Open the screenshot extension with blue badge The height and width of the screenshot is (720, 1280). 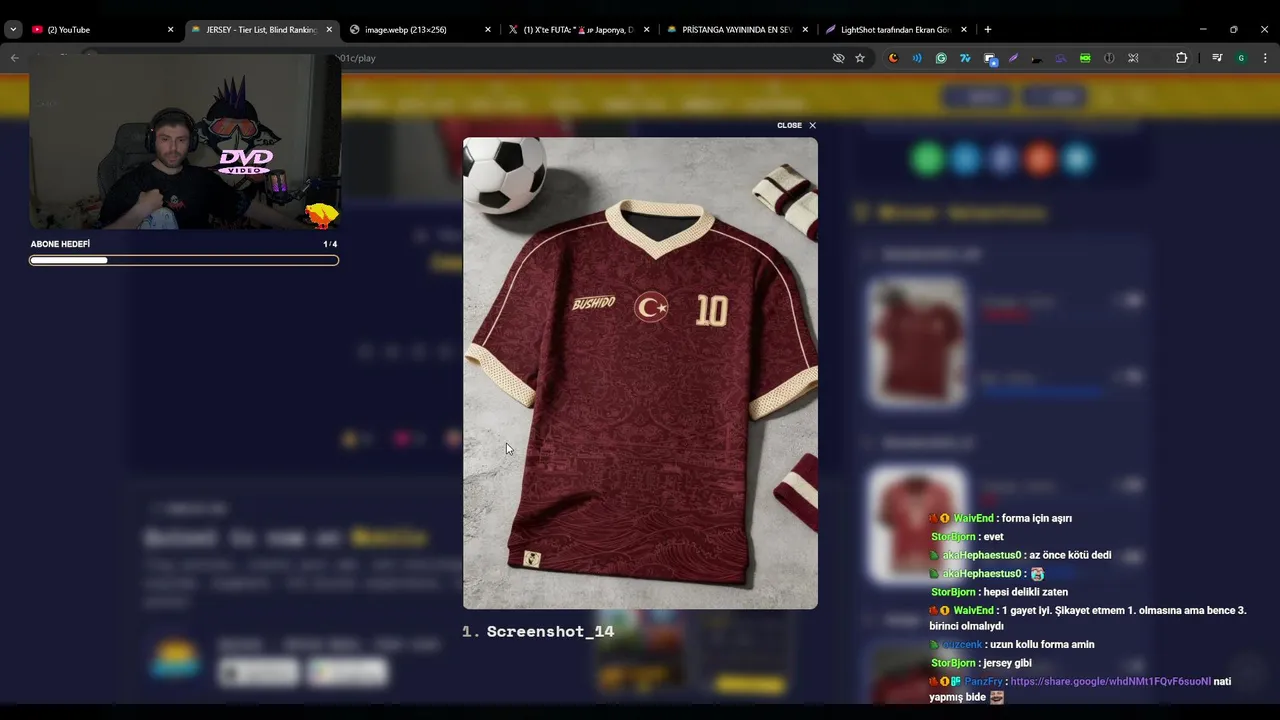pyautogui.click(x=990, y=58)
